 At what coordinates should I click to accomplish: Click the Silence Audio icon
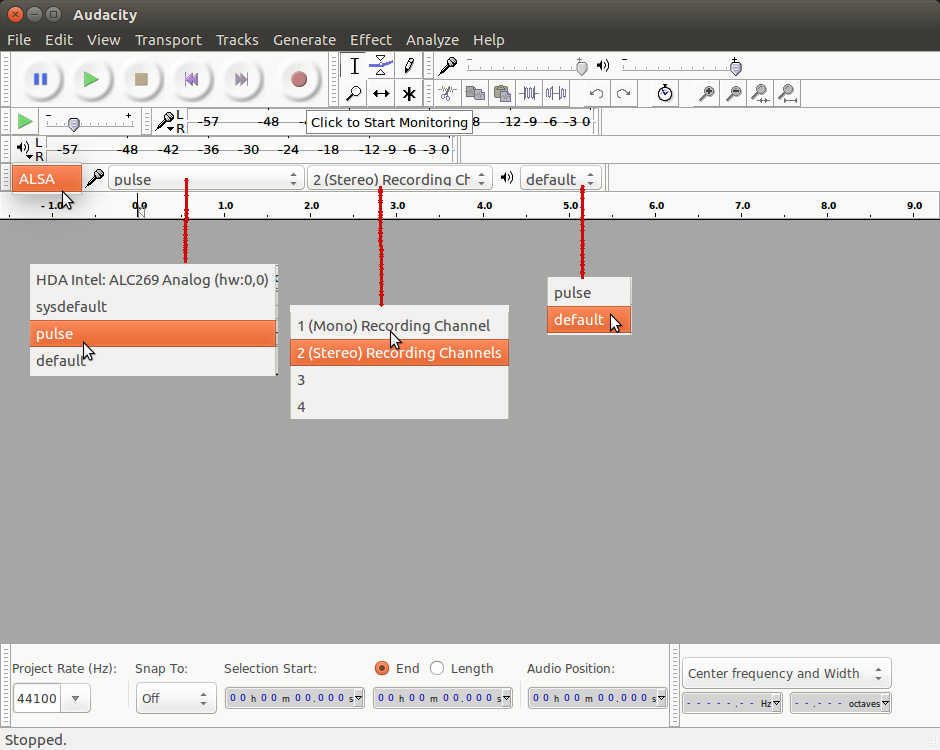click(556, 94)
